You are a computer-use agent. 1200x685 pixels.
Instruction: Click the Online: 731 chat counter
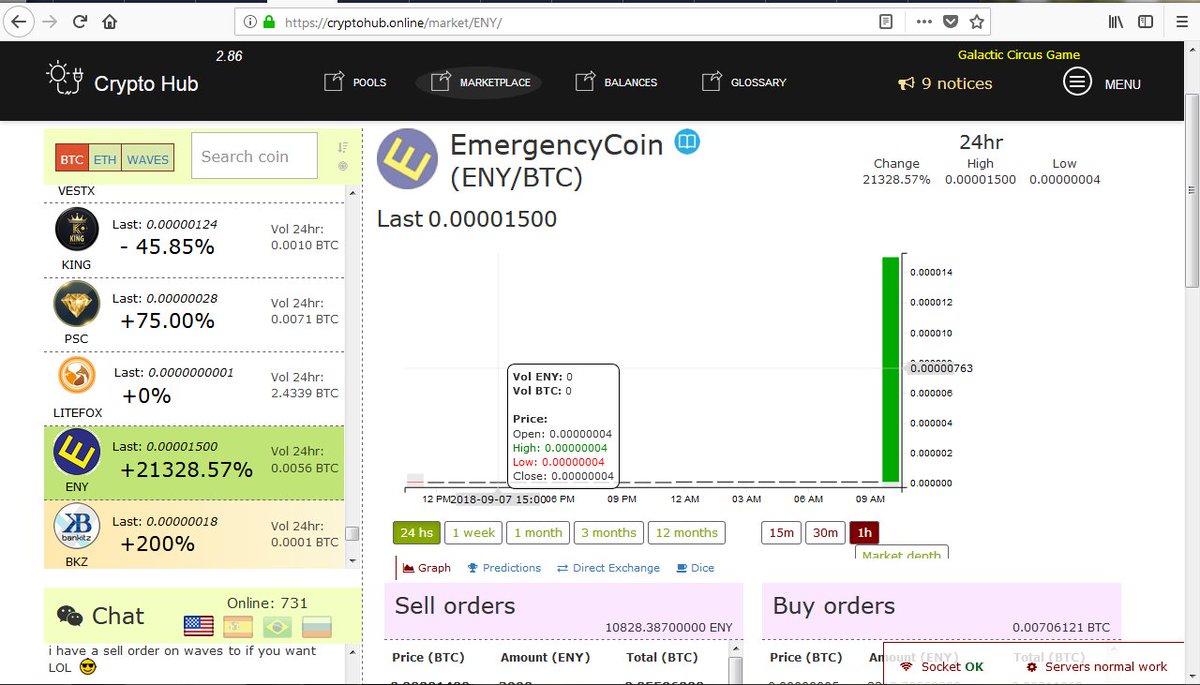pos(267,603)
